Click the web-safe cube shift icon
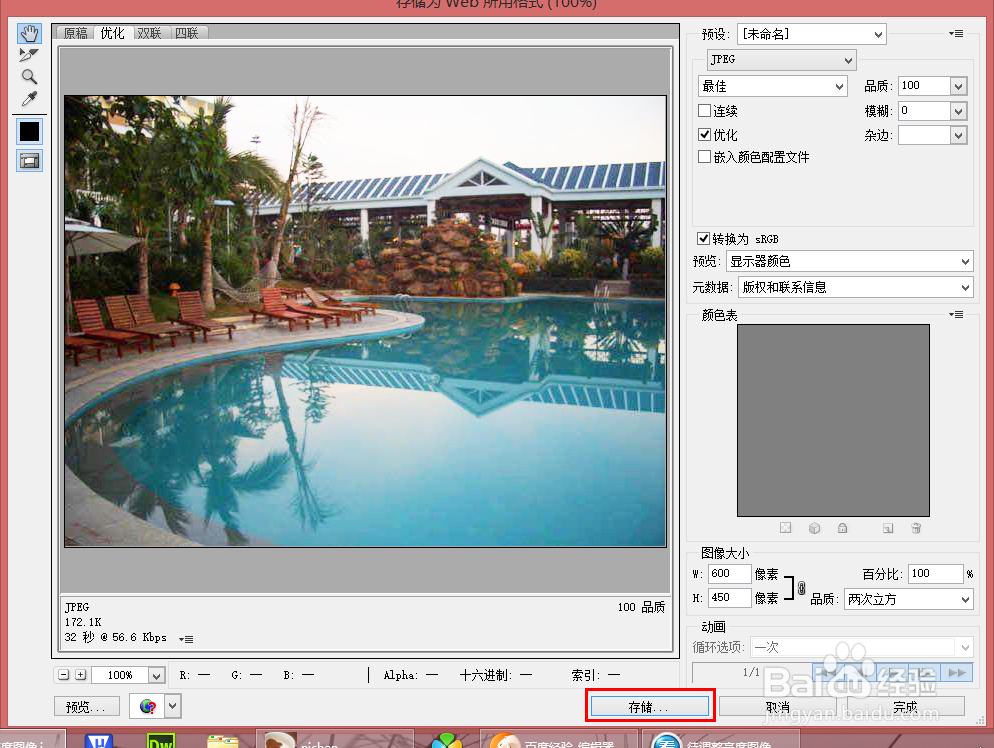Viewport: 994px width, 748px height. (815, 528)
